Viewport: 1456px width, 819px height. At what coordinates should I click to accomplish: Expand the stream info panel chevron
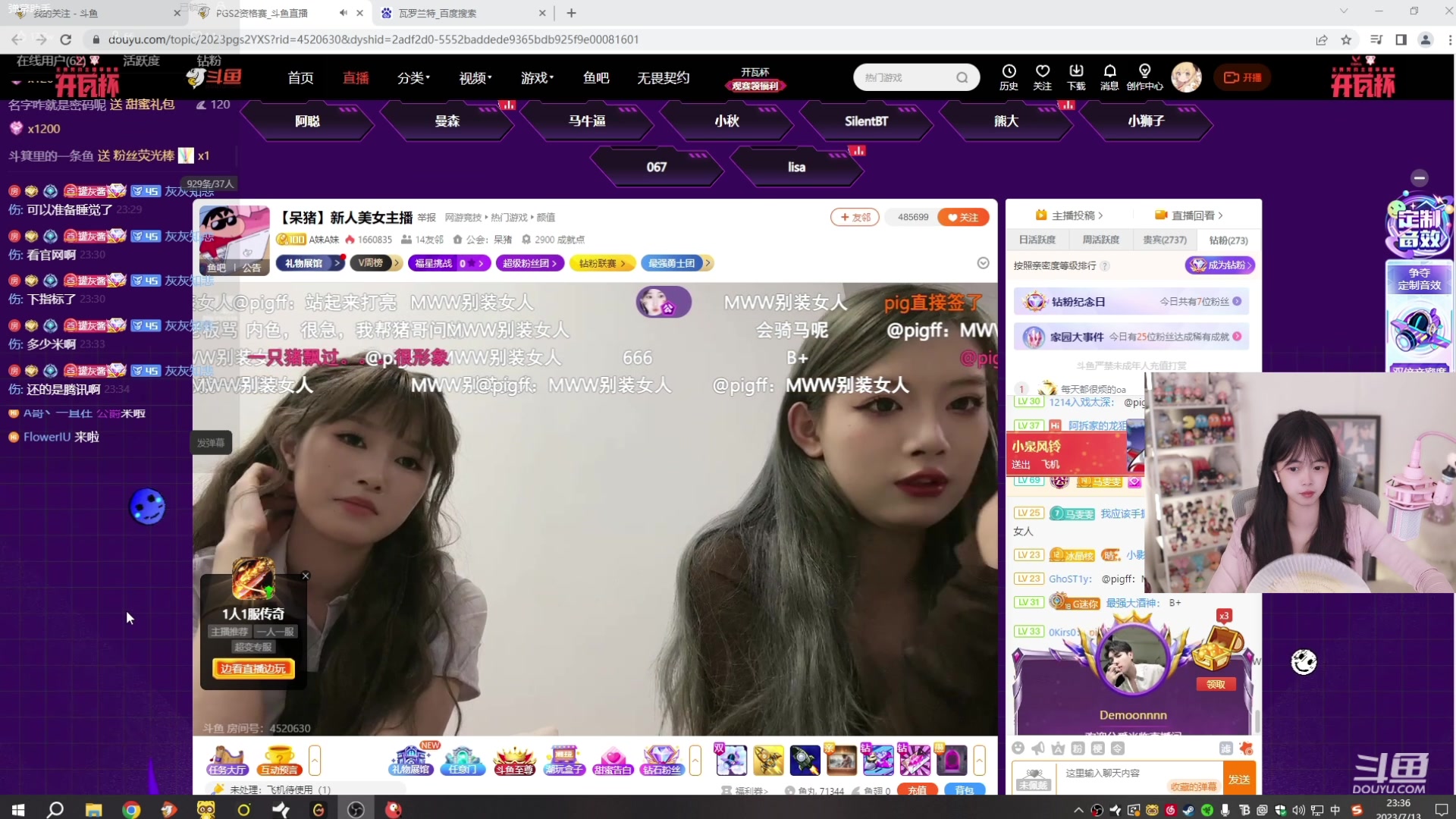pyautogui.click(x=983, y=262)
